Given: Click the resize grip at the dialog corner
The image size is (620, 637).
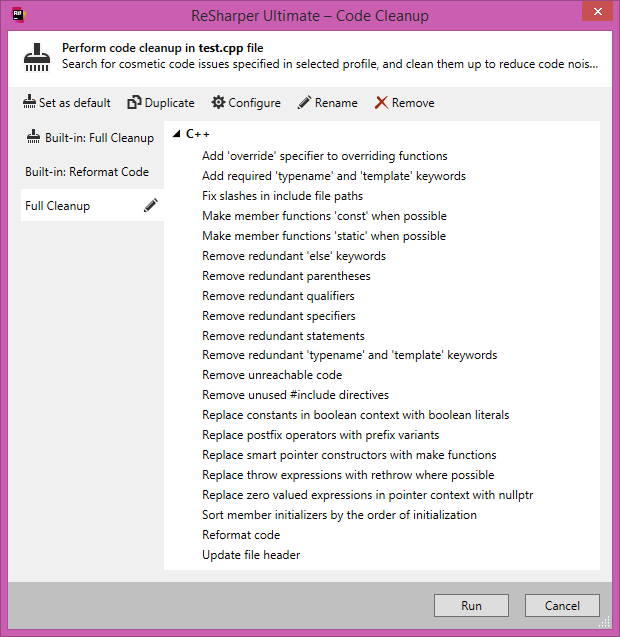Looking at the screenshot, I should point(605,622).
